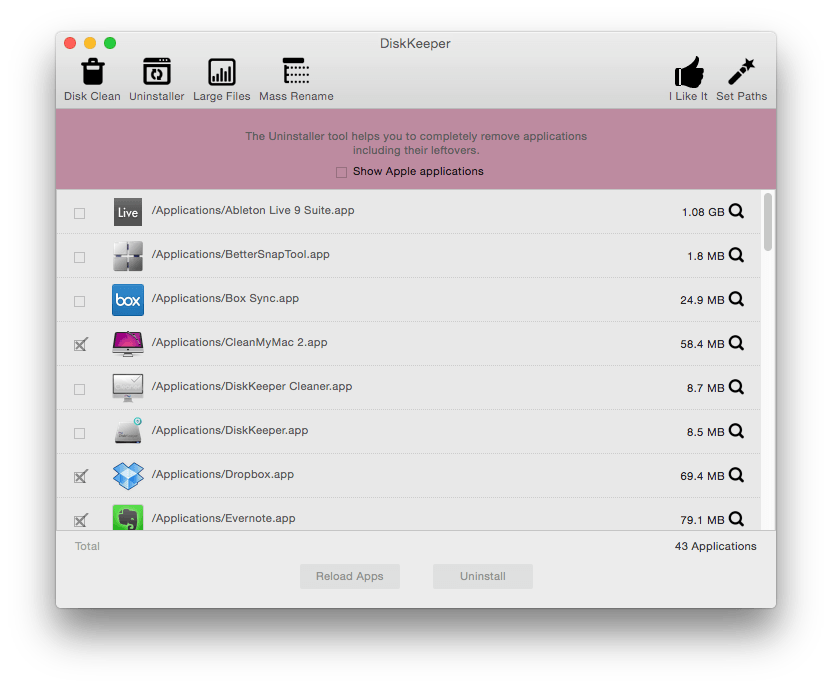Click magnifier beside the 58.4 MB size
Screen dimensions: 832x688
[736, 343]
